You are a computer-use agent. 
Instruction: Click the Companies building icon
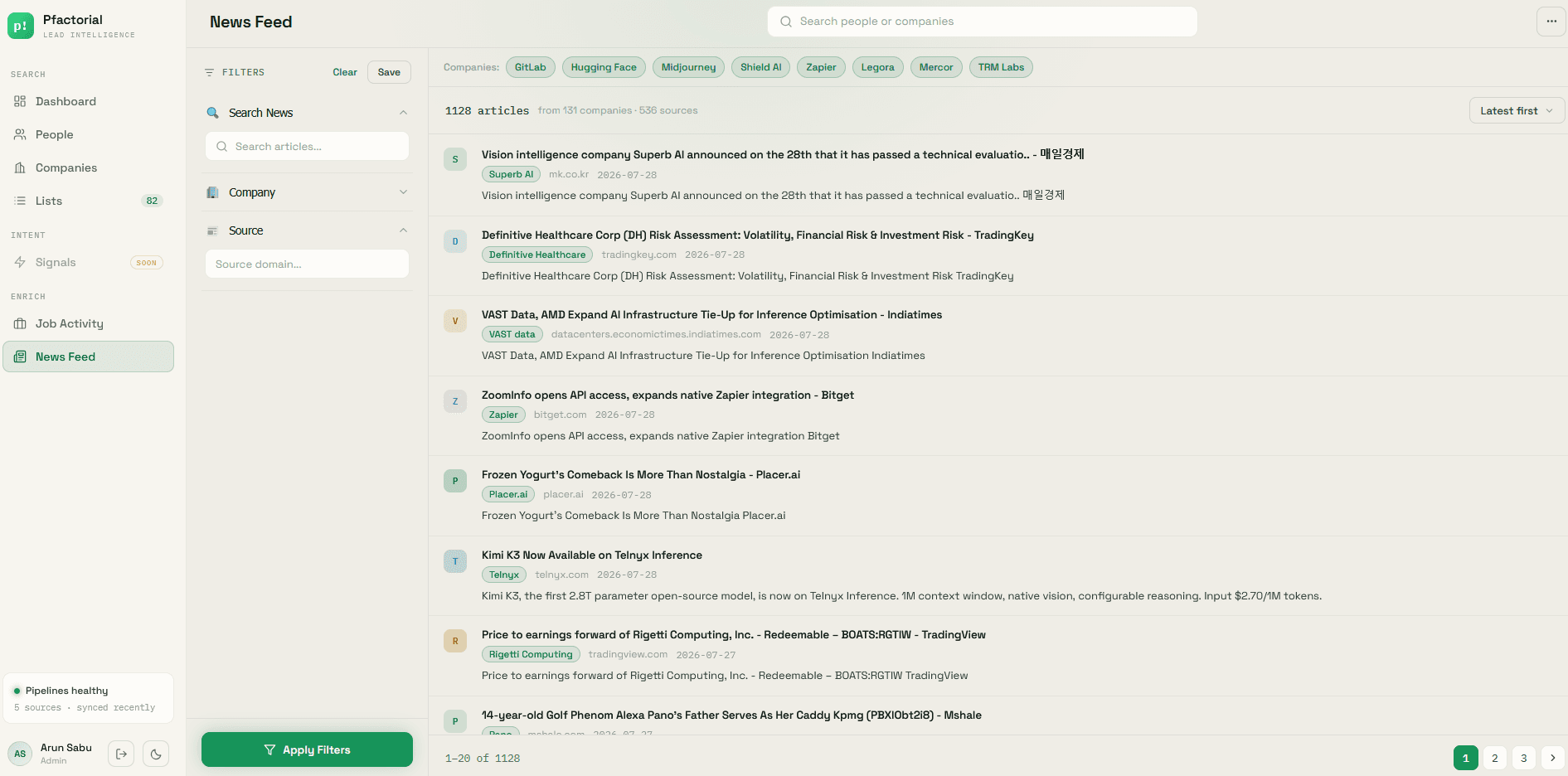(x=20, y=167)
